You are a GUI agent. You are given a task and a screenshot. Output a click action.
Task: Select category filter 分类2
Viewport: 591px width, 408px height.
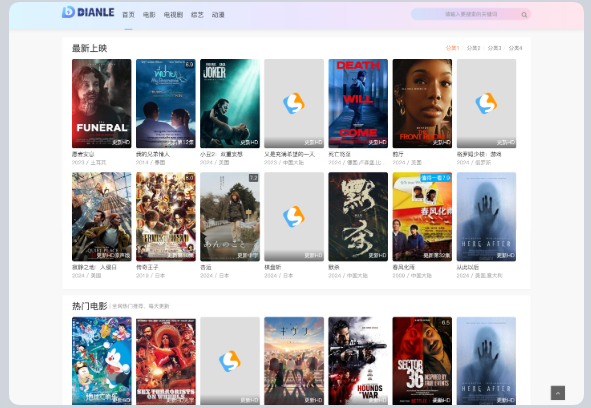473,48
